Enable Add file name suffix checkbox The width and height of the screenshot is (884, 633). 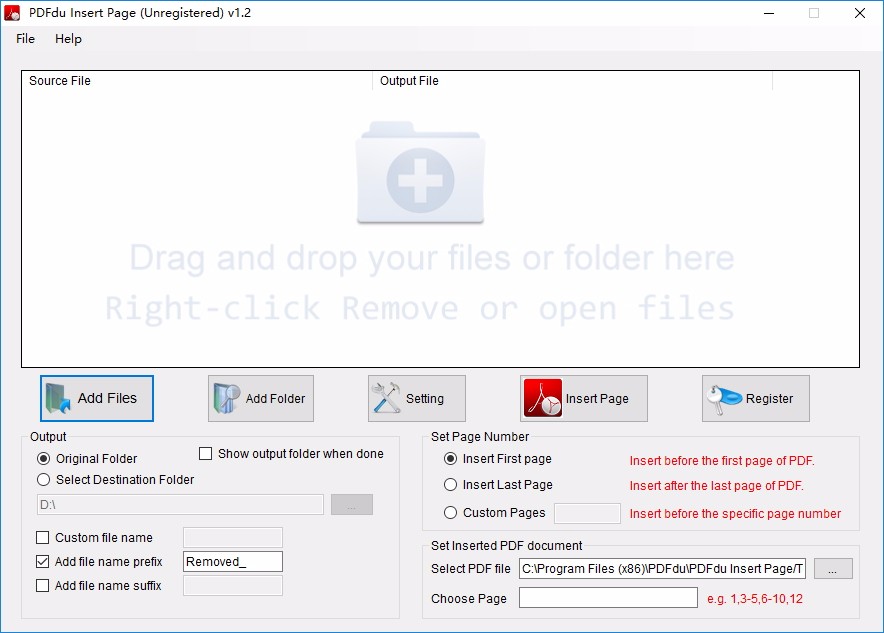(x=42, y=586)
